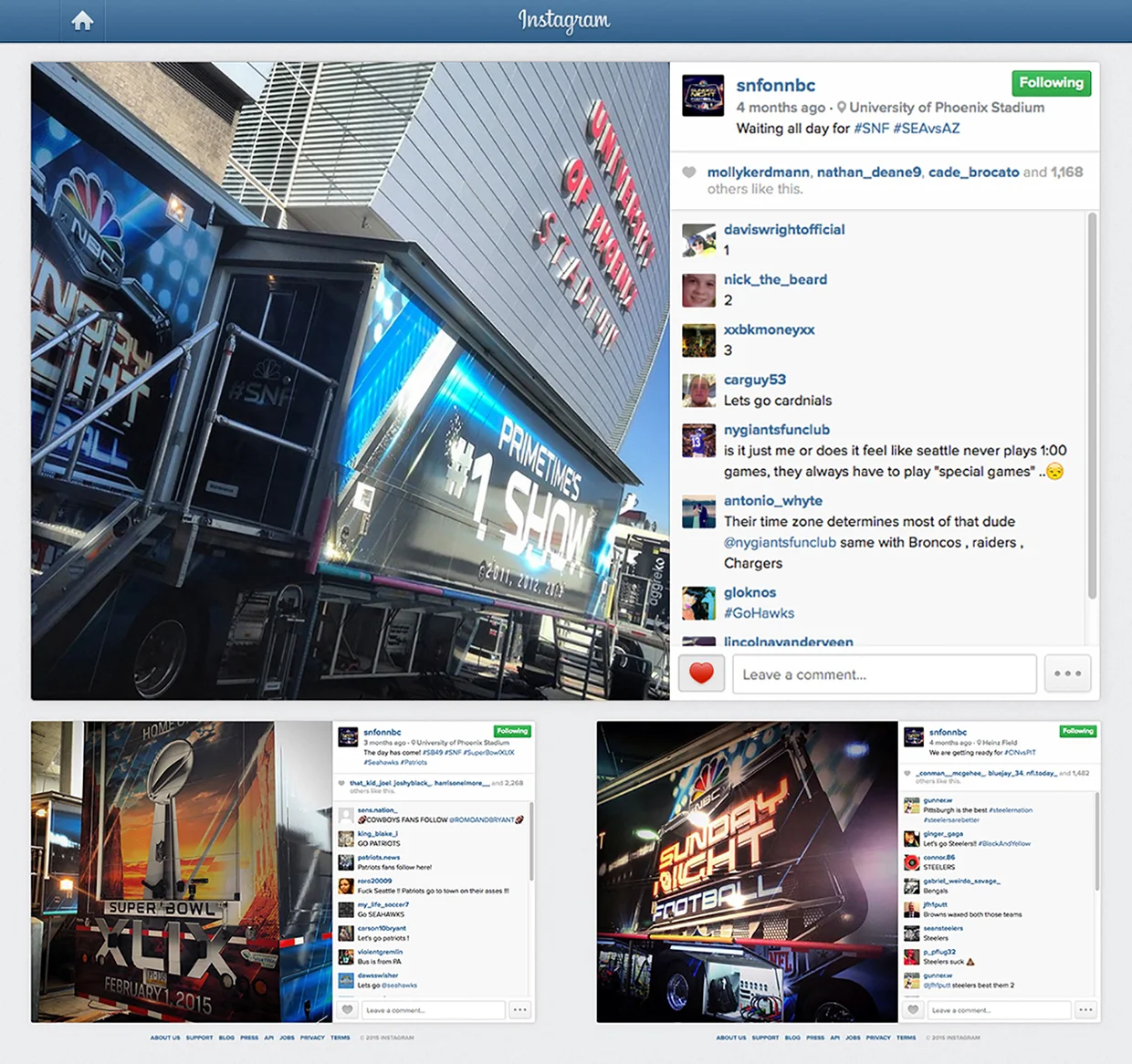Open #GoHawks hashtag in gloknos comment

[x=759, y=613]
